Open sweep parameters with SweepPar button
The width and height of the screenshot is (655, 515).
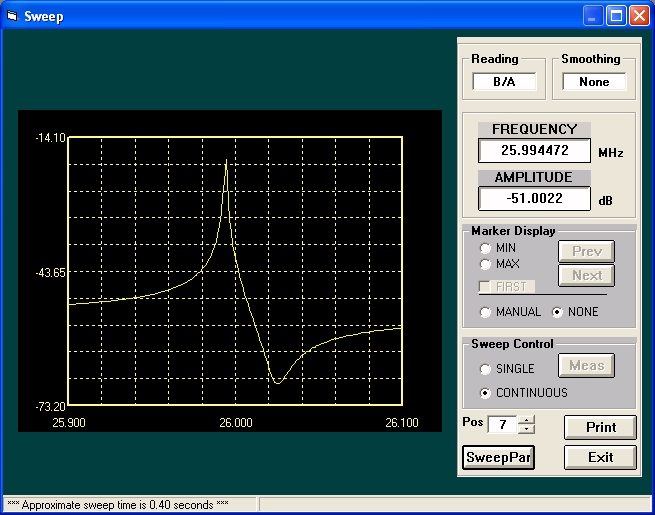[498, 457]
